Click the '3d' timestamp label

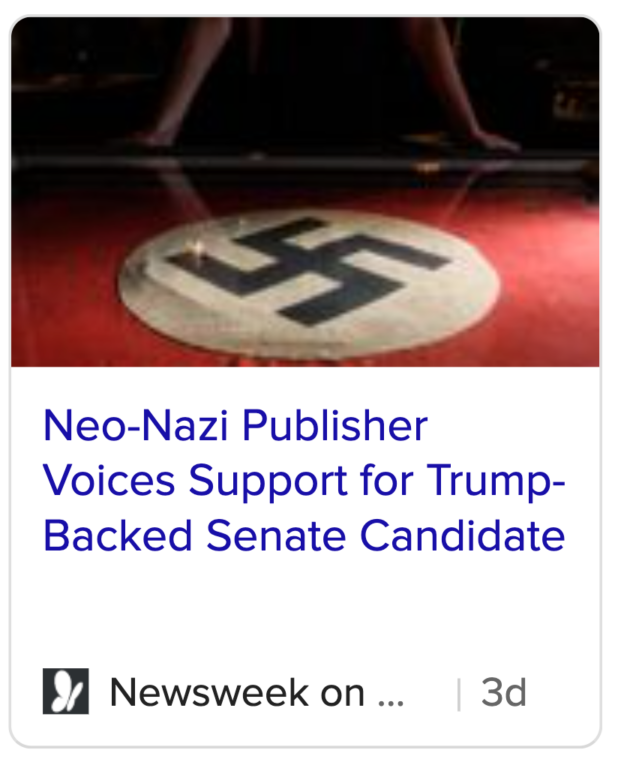(503, 693)
